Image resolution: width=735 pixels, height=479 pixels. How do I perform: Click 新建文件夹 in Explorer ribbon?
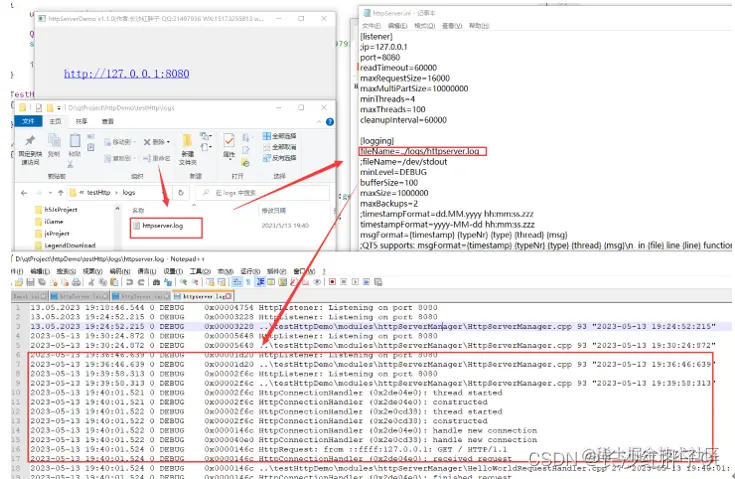188,150
